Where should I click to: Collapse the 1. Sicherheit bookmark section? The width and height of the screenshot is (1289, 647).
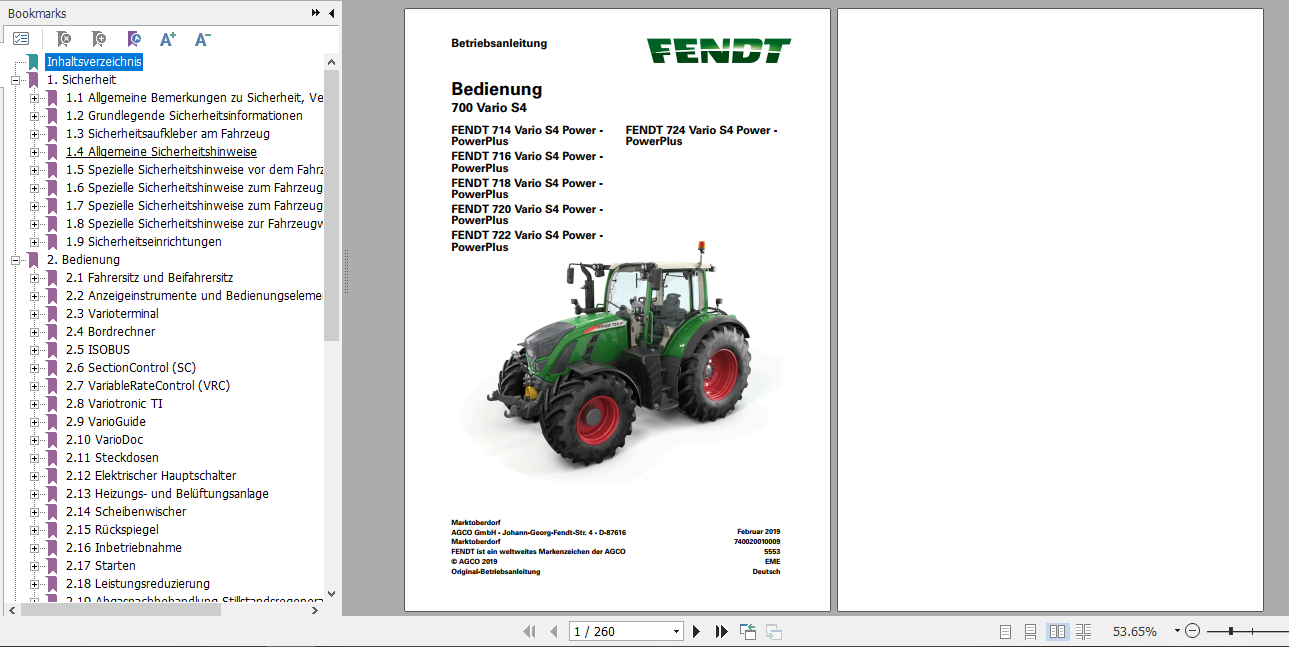(15, 80)
